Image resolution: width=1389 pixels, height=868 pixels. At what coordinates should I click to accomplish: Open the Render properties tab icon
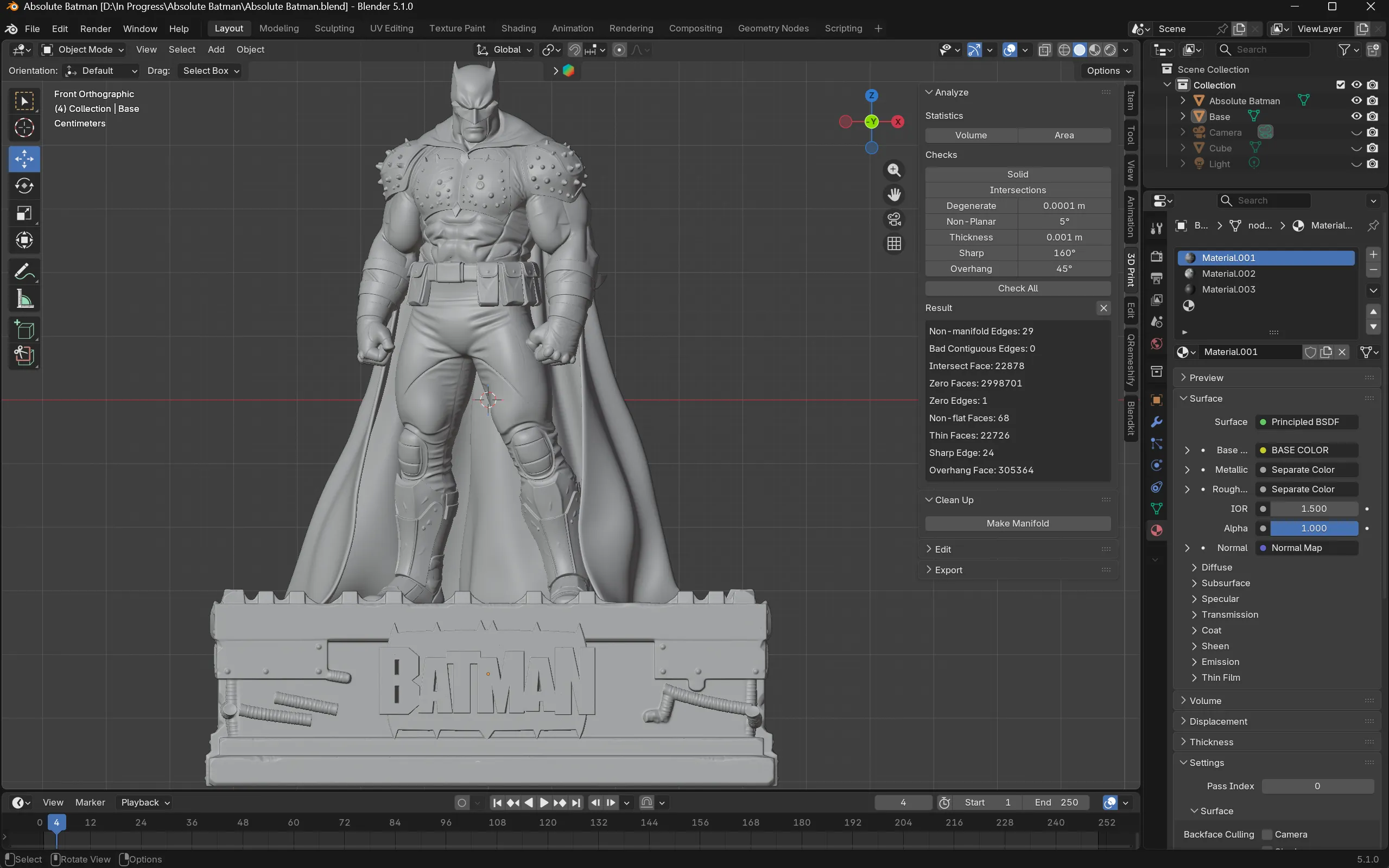pyautogui.click(x=1157, y=256)
